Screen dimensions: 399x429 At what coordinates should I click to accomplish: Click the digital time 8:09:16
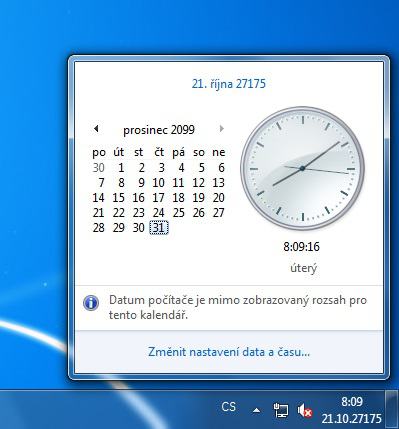[x=302, y=247]
